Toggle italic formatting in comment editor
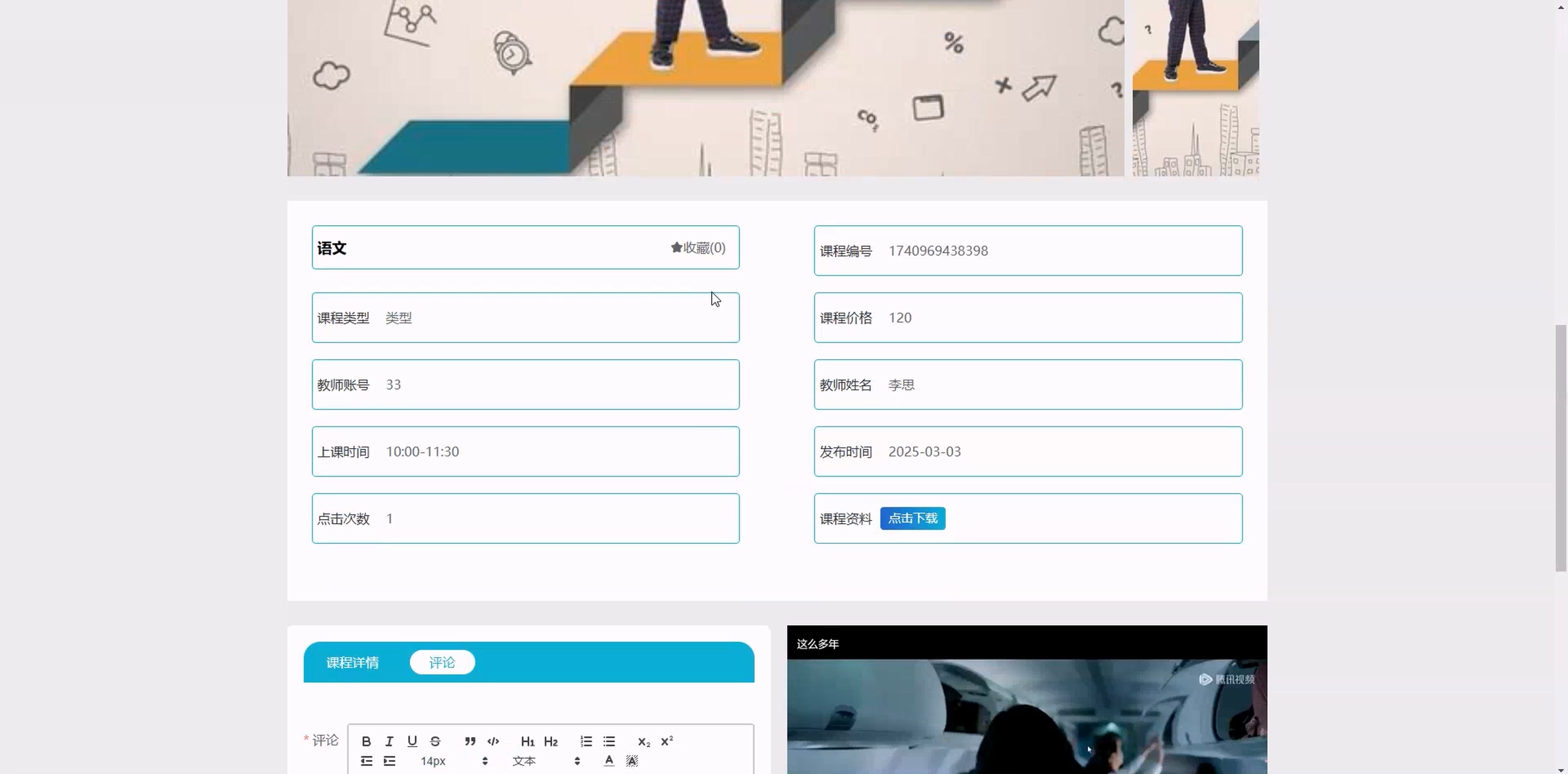 pos(389,741)
